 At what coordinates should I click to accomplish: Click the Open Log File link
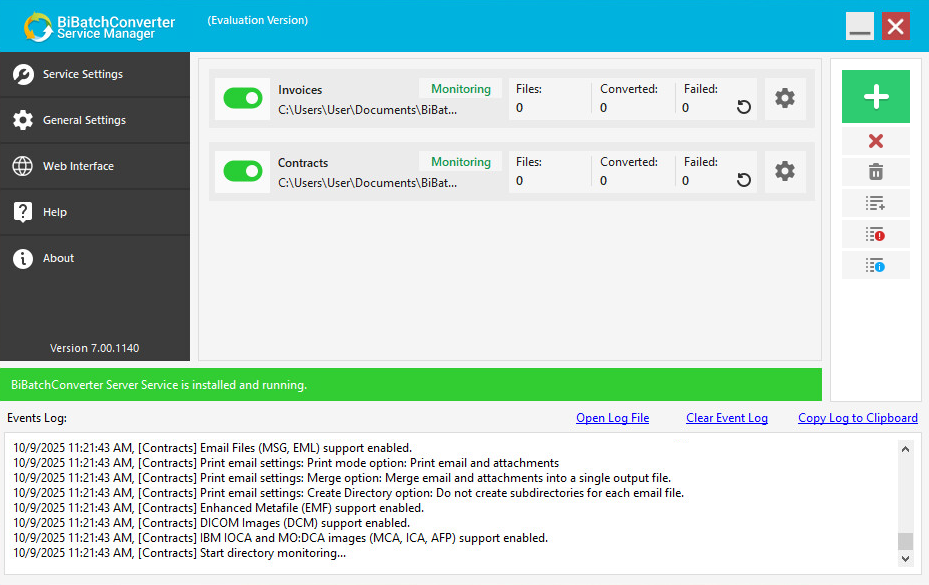[612, 418]
